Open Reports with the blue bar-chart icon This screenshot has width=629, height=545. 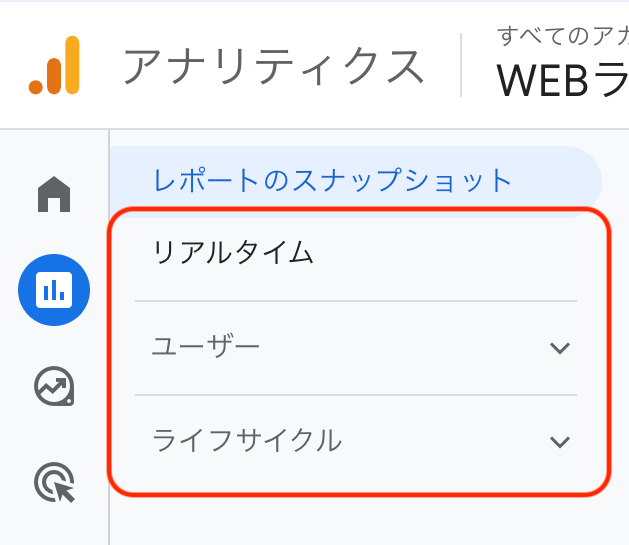point(54,290)
